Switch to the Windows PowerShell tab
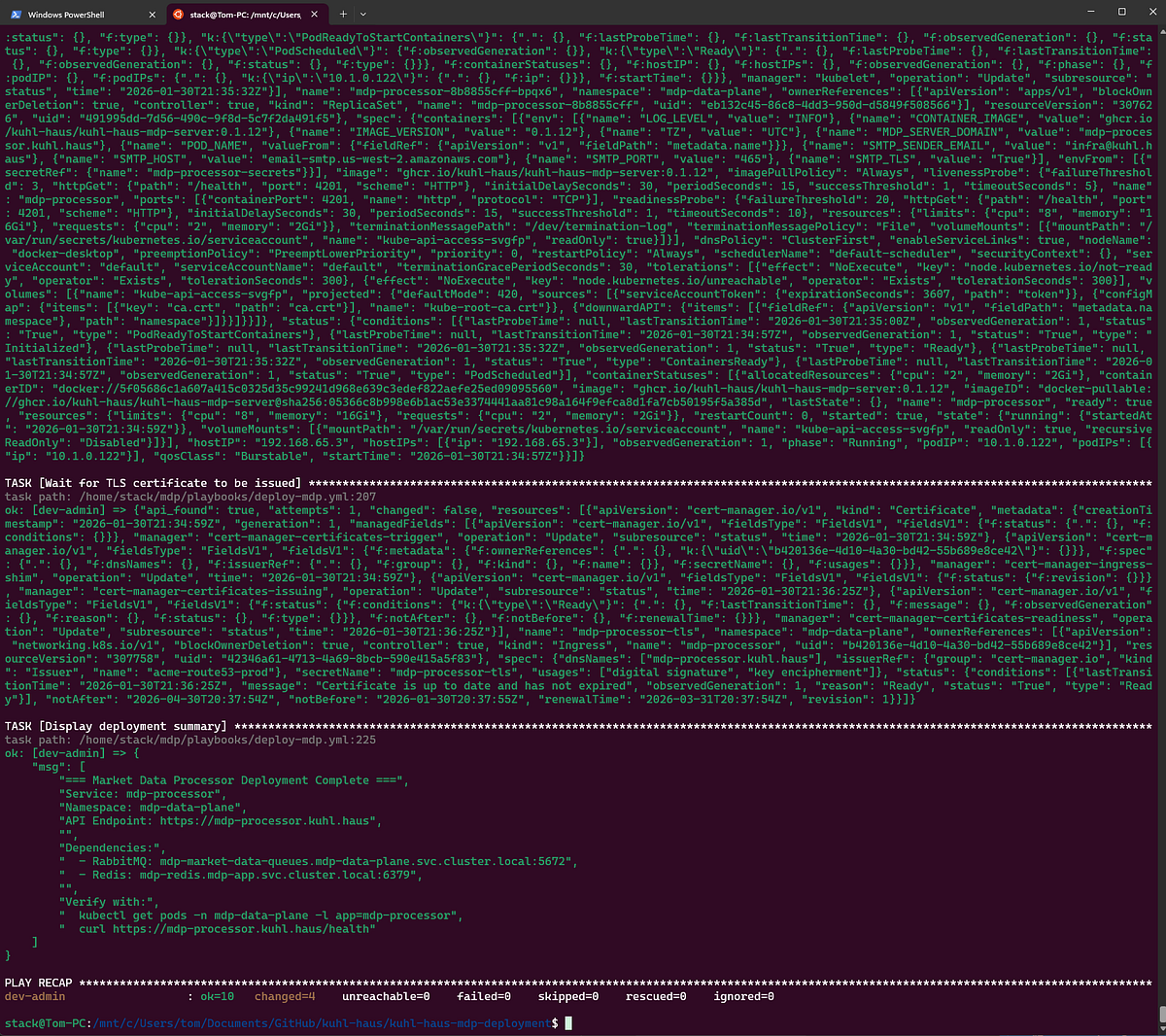The image size is (1166, 1036). coord(66,15)
